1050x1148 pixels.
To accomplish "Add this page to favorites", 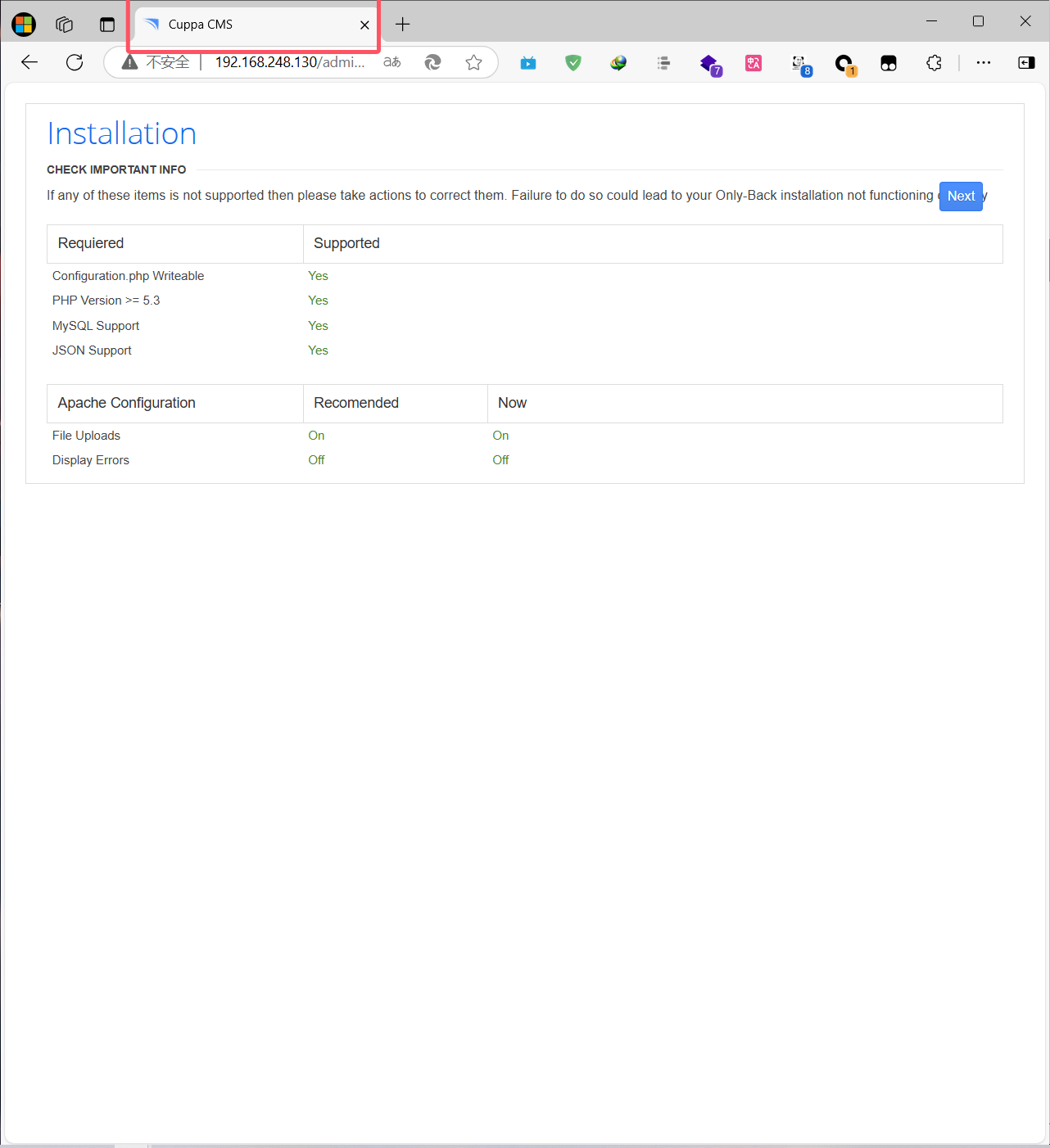I will click(473, 63).
